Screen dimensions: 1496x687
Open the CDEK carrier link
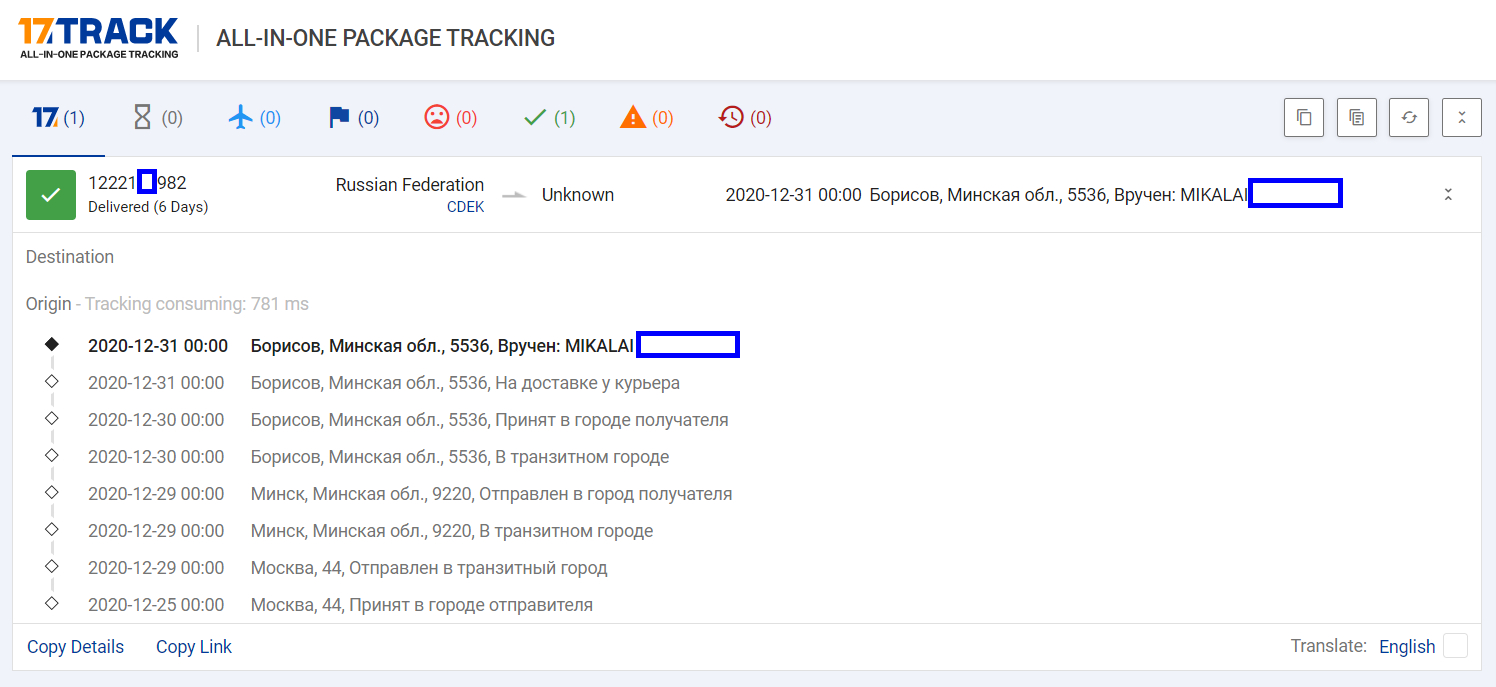pyautogui.click(x=465, y=207)
